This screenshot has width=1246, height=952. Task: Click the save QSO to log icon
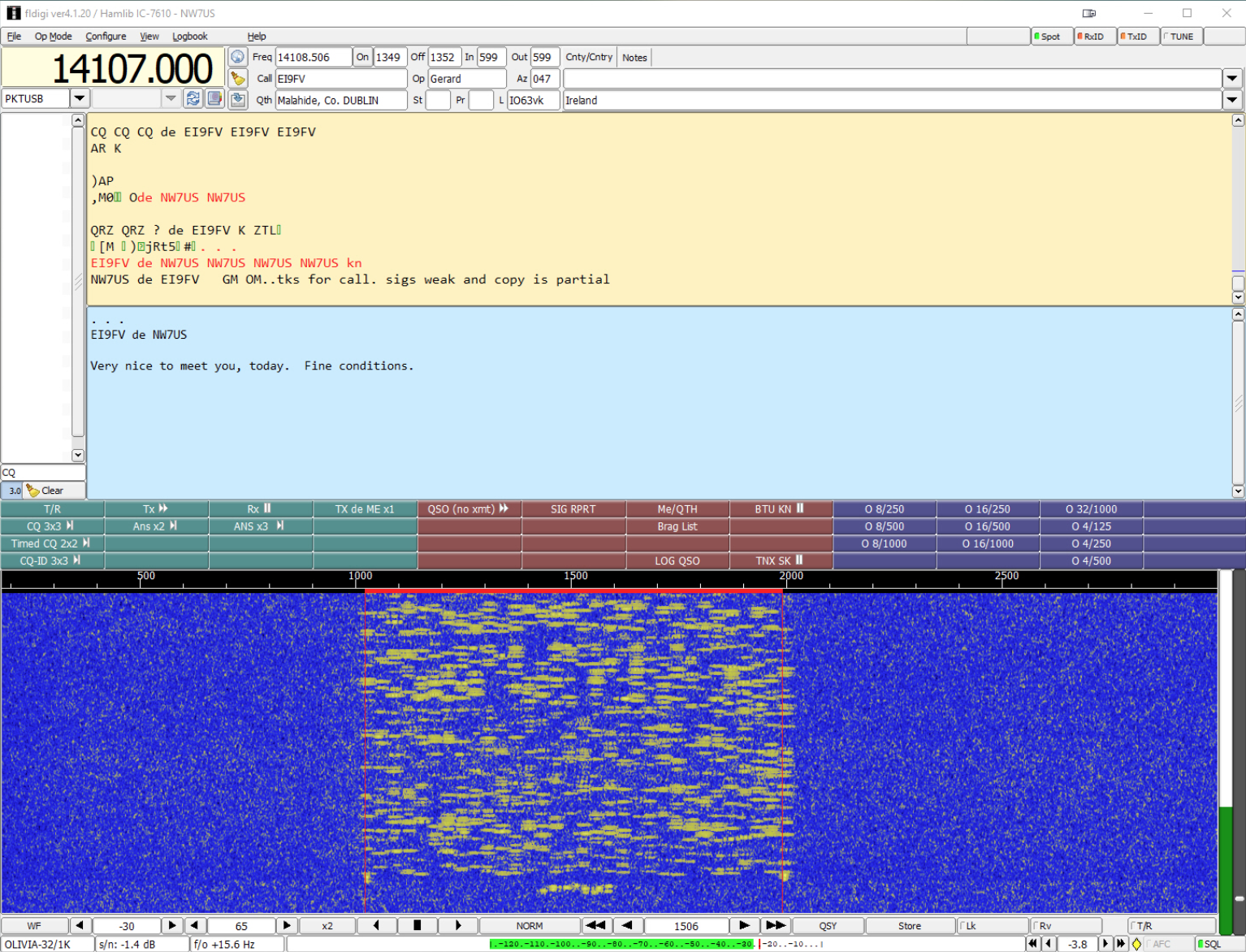pyautogui.click(x=237, y=99)
